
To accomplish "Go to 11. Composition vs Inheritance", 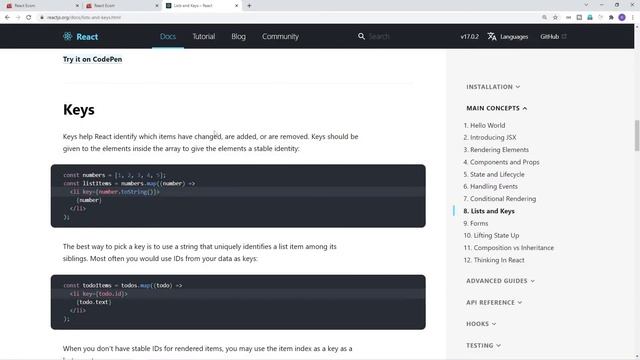I will (509, 248).
